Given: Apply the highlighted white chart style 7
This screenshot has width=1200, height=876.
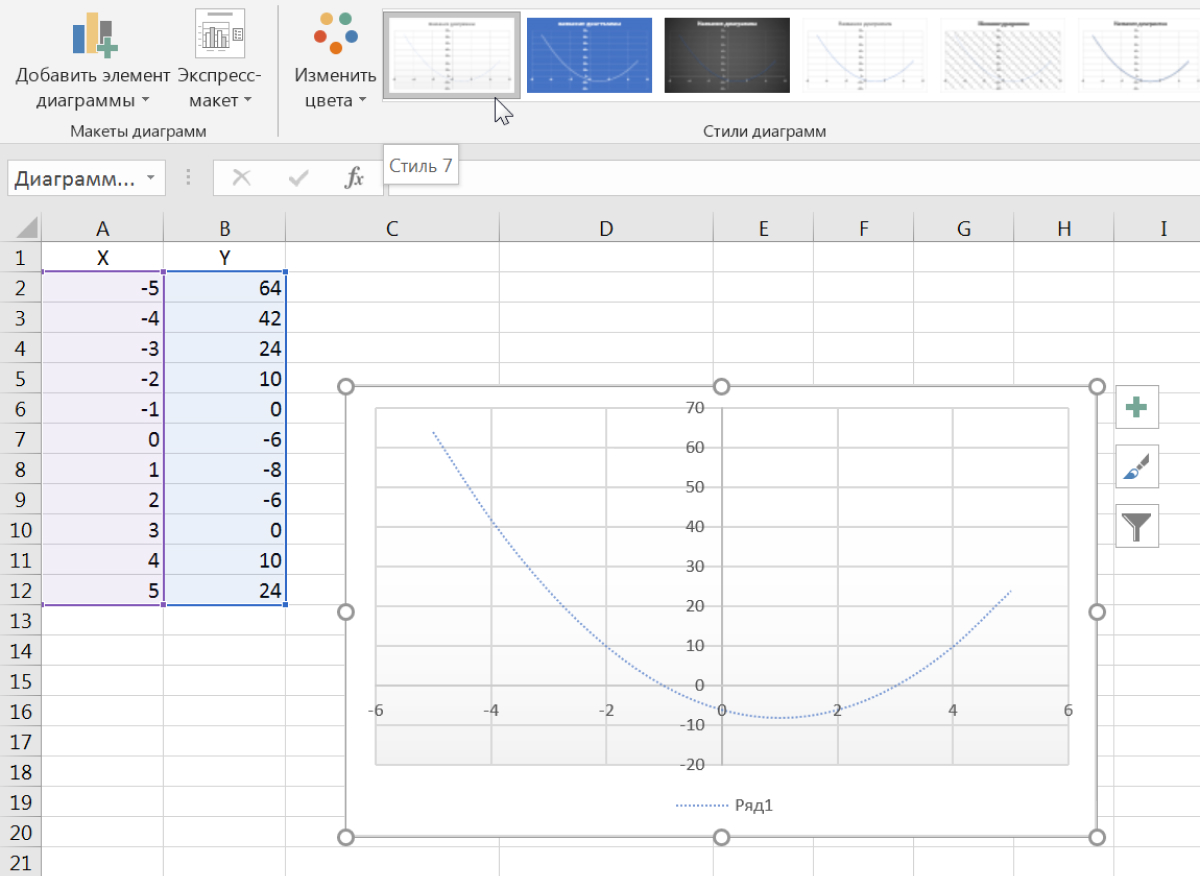Looking at the screenshot, I should (452, 55).
